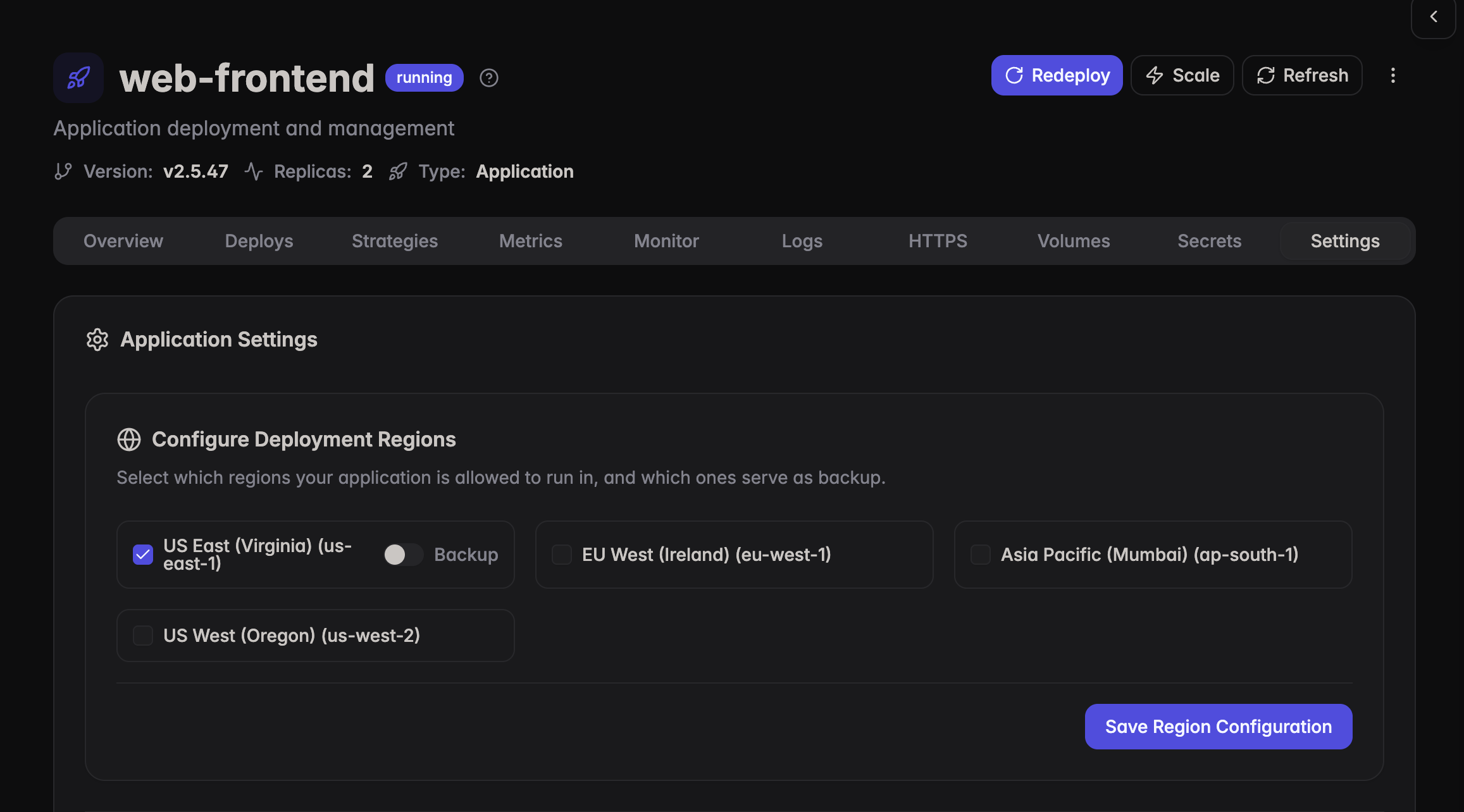The width and height of the screenshot is (1464, 812).
Task: Click the Refresh button
Action: 1302,75
